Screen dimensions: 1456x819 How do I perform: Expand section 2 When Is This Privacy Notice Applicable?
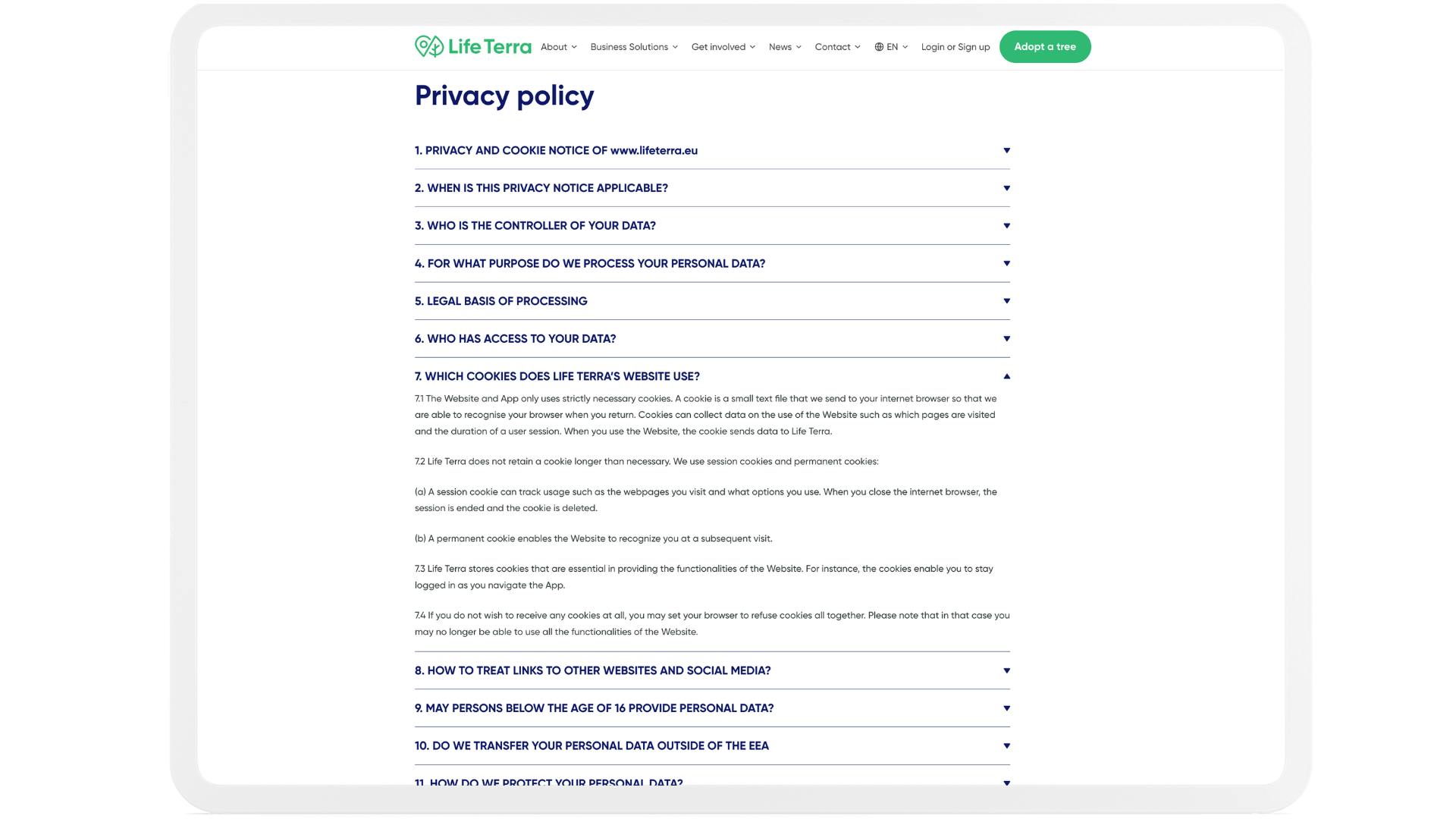click(1005, 188)
